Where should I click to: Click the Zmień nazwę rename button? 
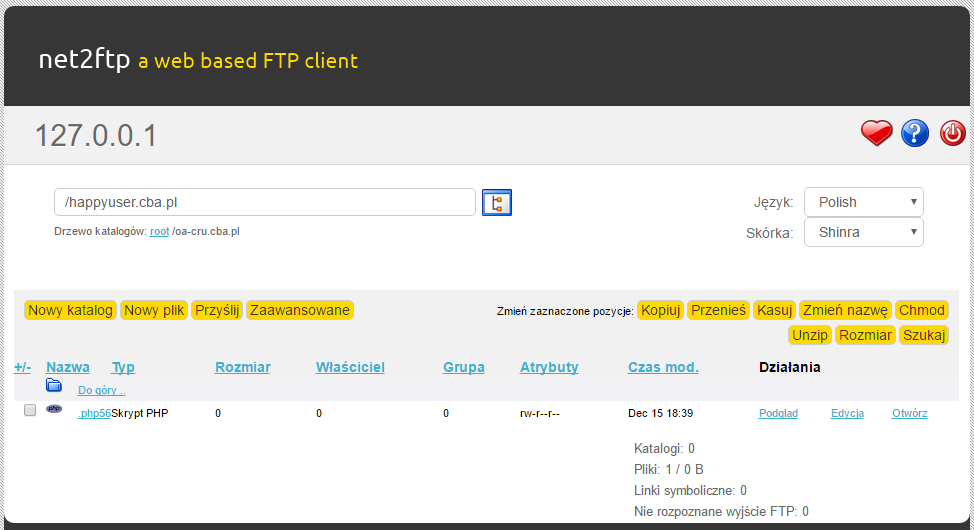[x=845, y=310]
